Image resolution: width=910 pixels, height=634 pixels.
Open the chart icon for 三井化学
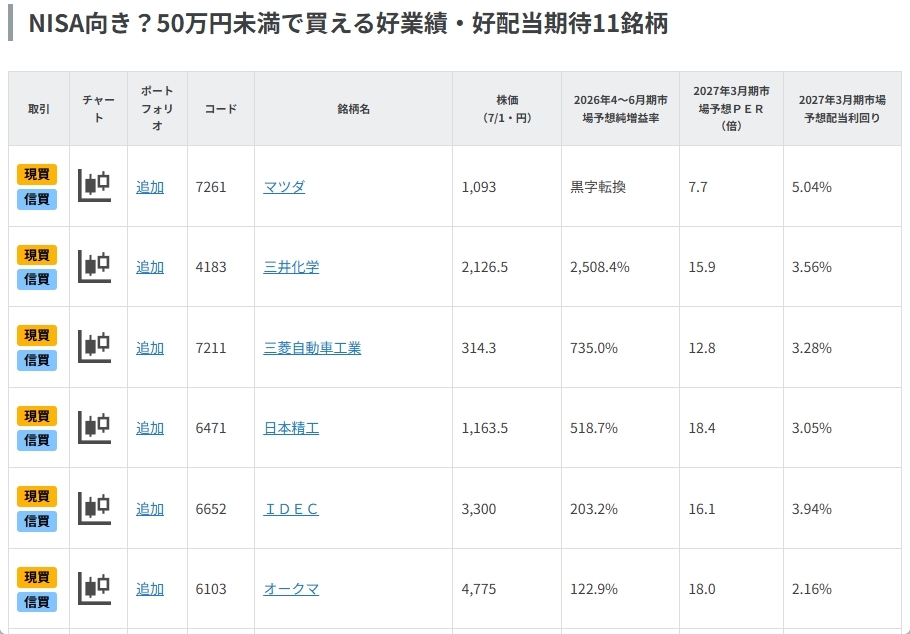tap(95, 266)
